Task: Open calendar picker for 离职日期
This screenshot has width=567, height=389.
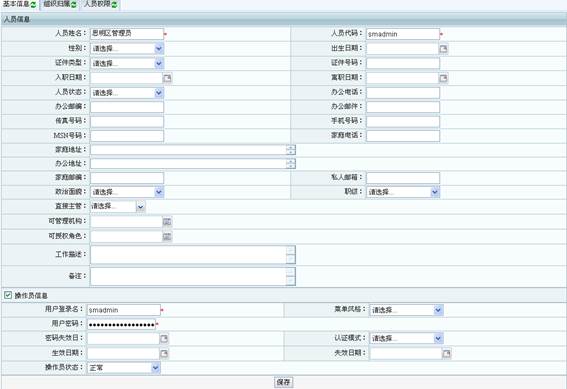Action: click(443, 78)
